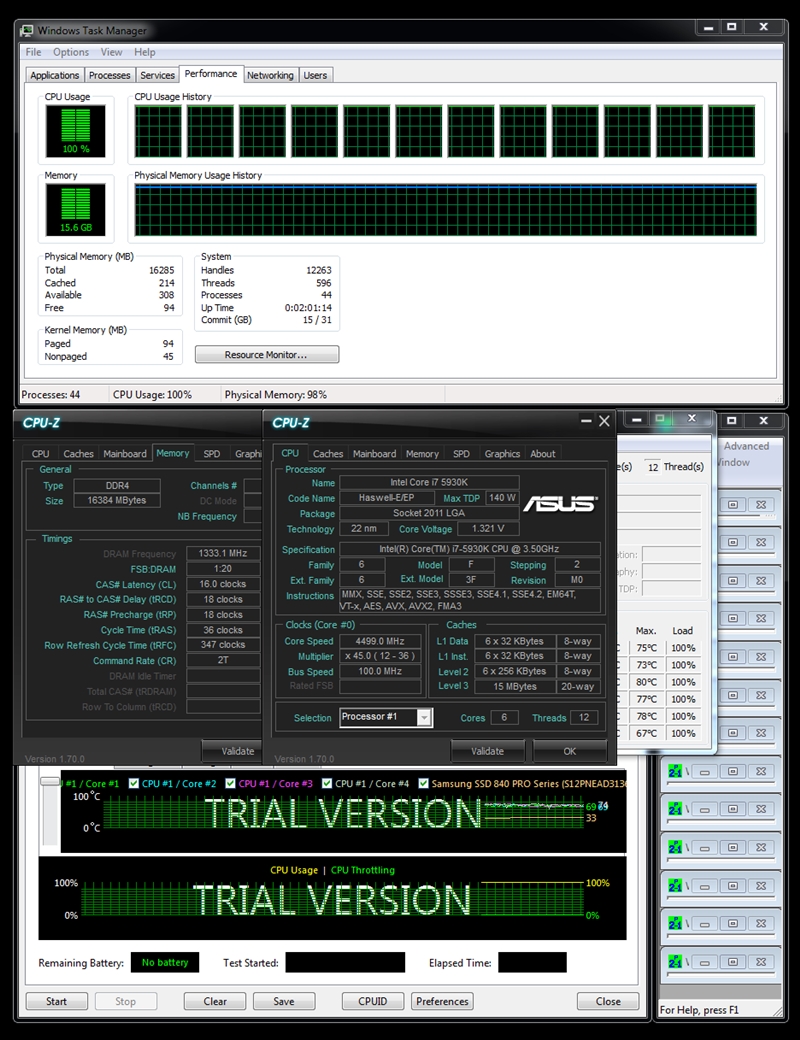Toggle the CPU #1 / Core #4 checkbox
Image resolution: width=800 pixels, height=1040 pixels.
pos(326,784)
